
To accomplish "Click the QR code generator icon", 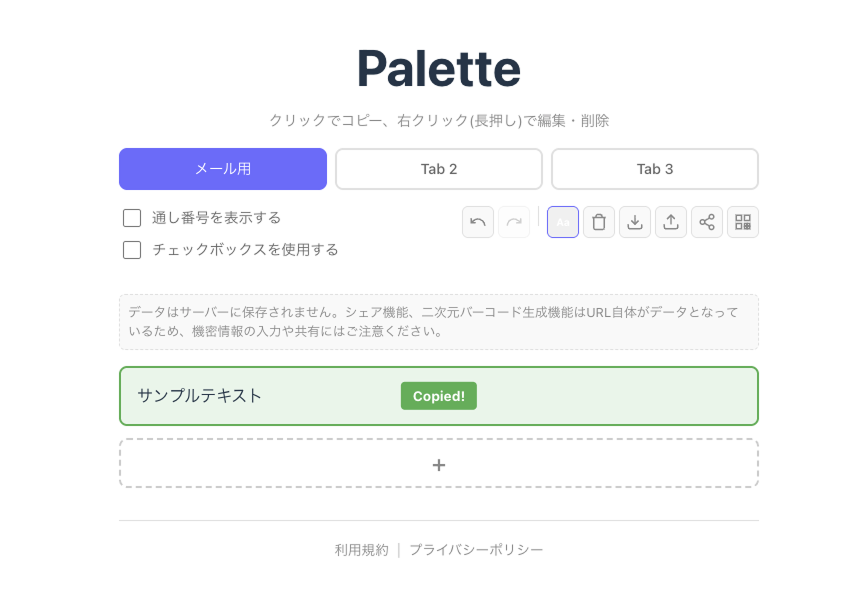I will click(742, 222).
